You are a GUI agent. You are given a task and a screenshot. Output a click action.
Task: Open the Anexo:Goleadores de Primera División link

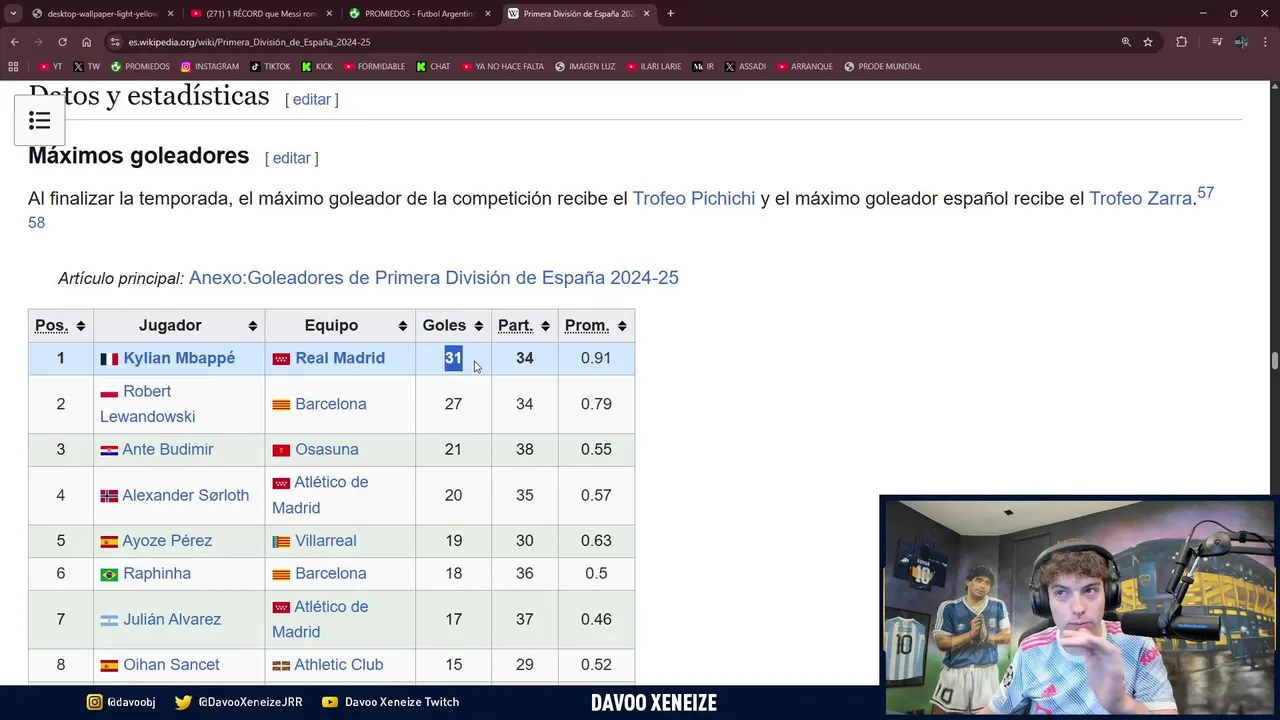tap(433, 277)
